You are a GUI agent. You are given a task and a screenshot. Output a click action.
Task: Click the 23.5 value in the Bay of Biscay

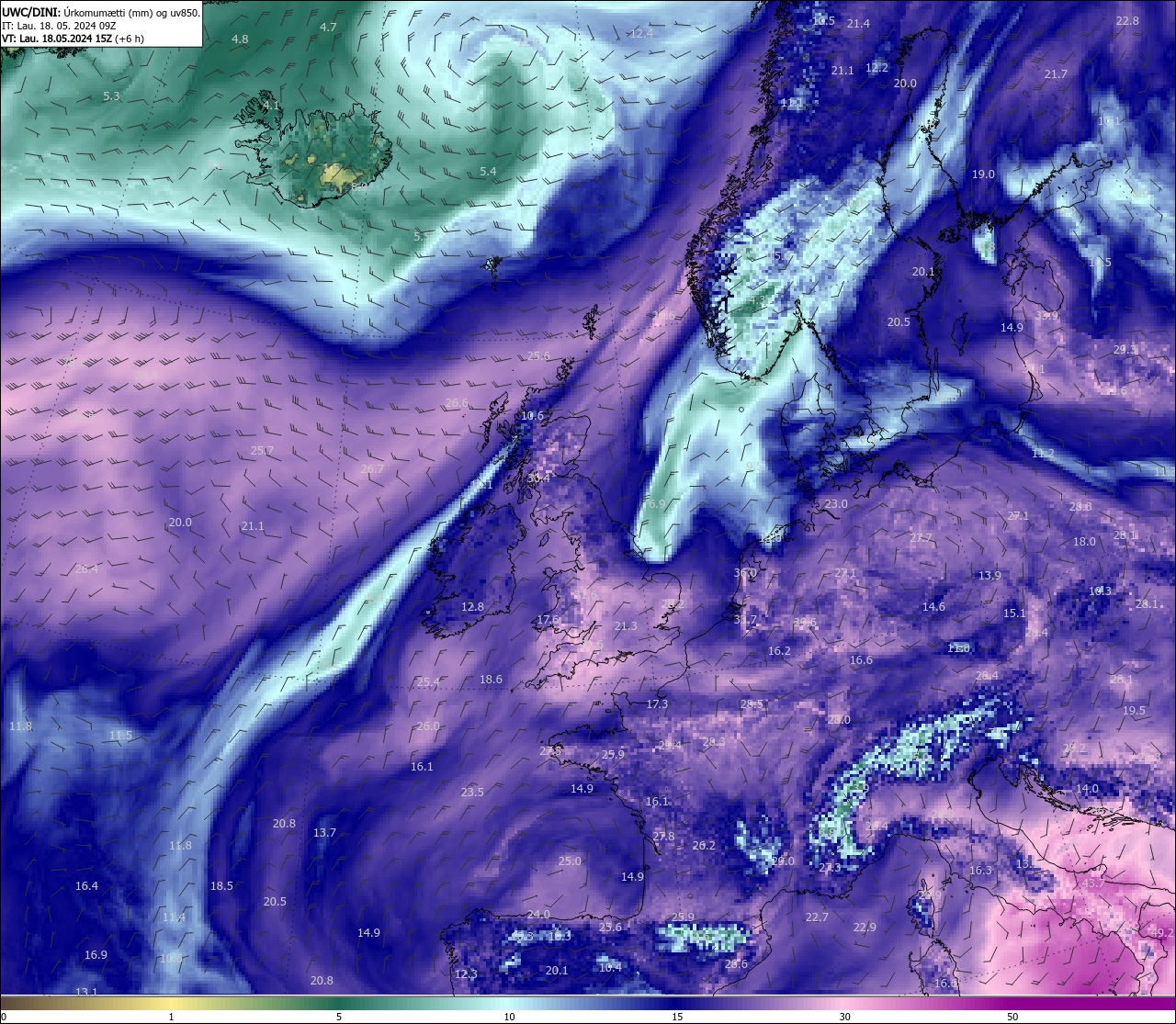click(x=472, y=793)
